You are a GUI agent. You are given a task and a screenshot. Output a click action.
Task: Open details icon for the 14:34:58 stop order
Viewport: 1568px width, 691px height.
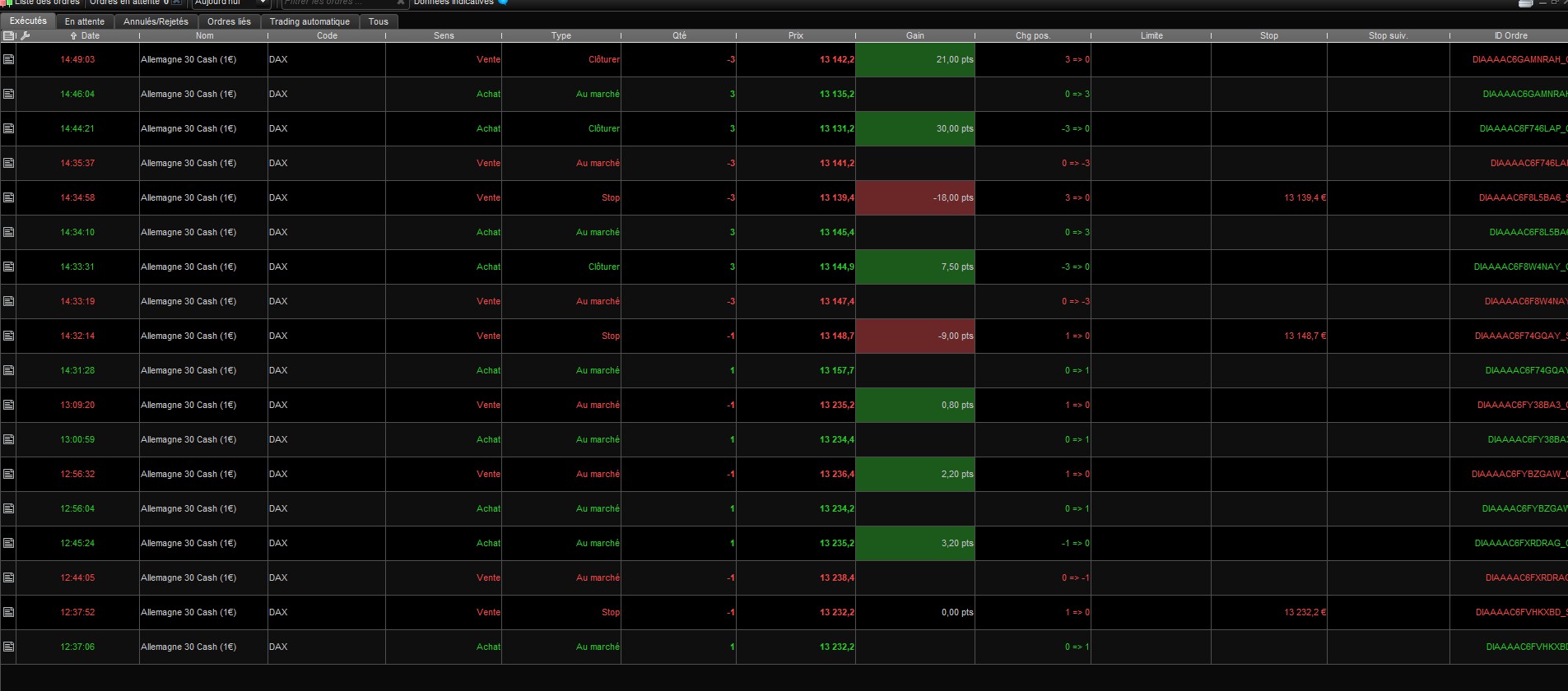coord(8,197)
